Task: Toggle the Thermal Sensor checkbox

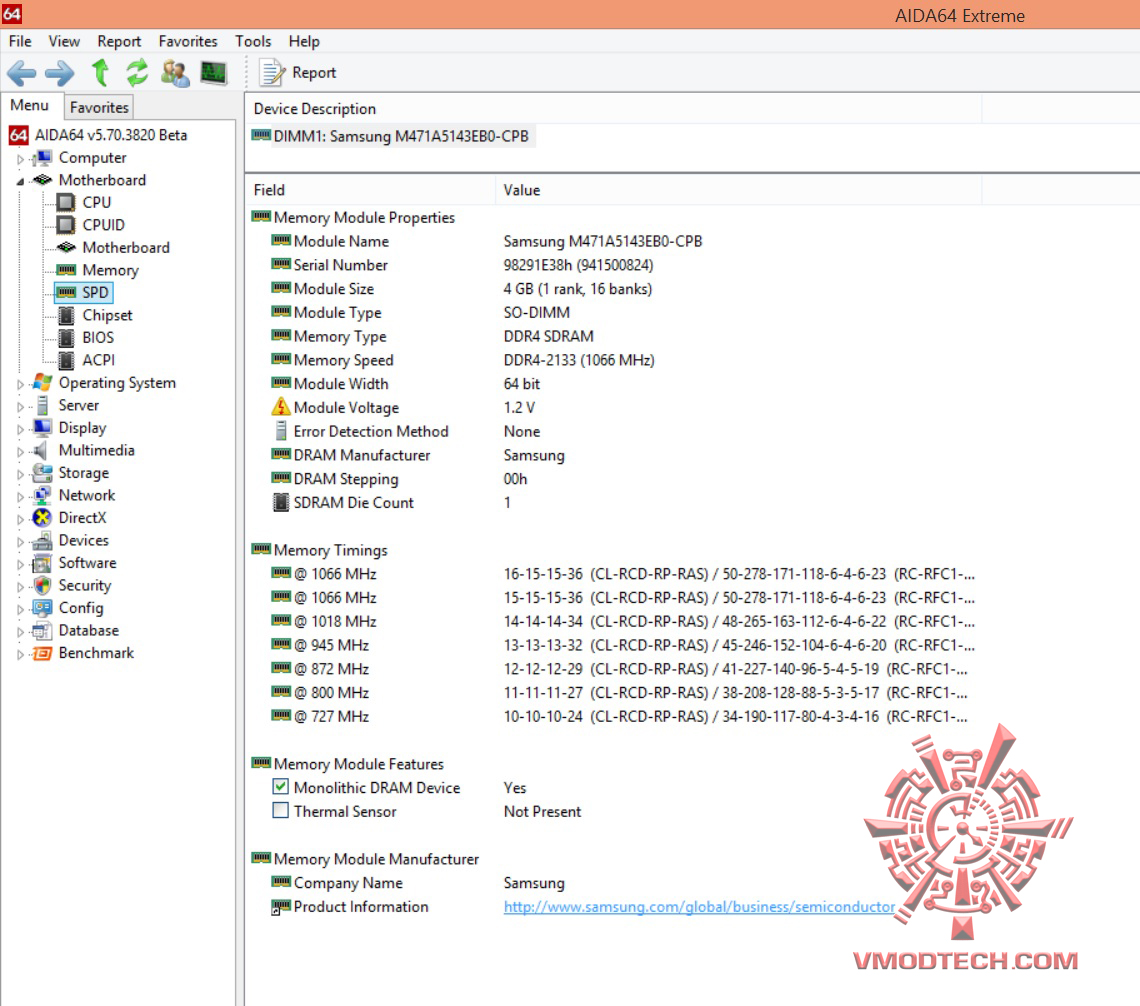Action: coord(281,810)
